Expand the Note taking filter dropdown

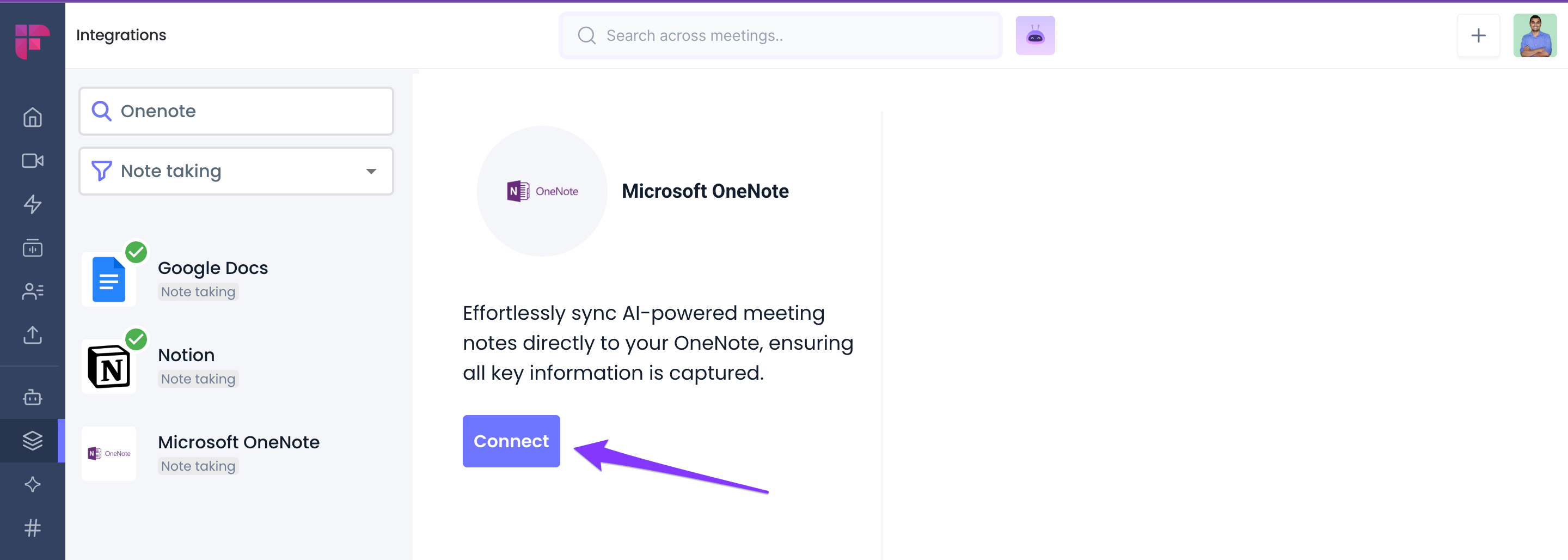click(236, 171)
